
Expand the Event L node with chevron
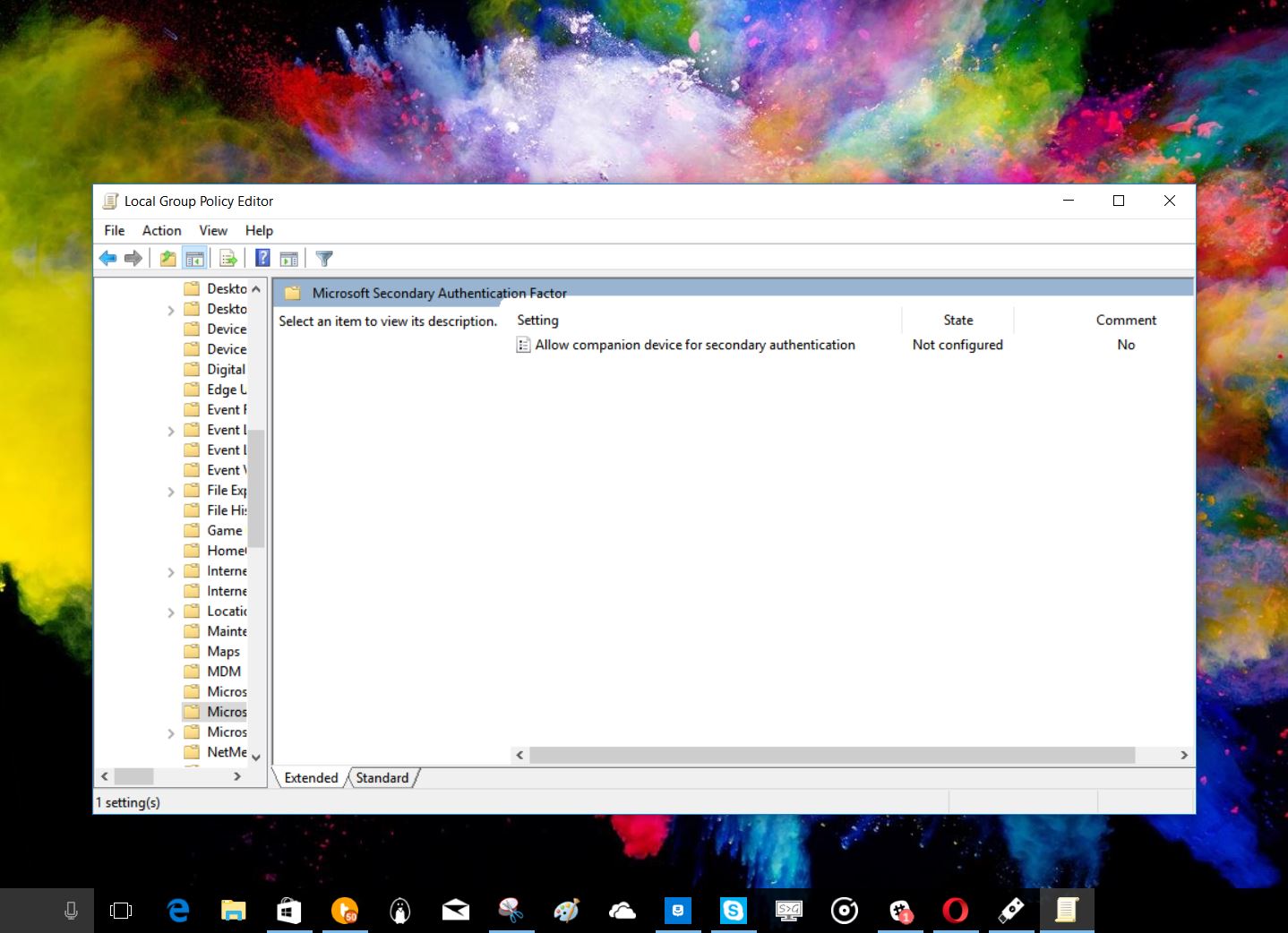(171, 431)
